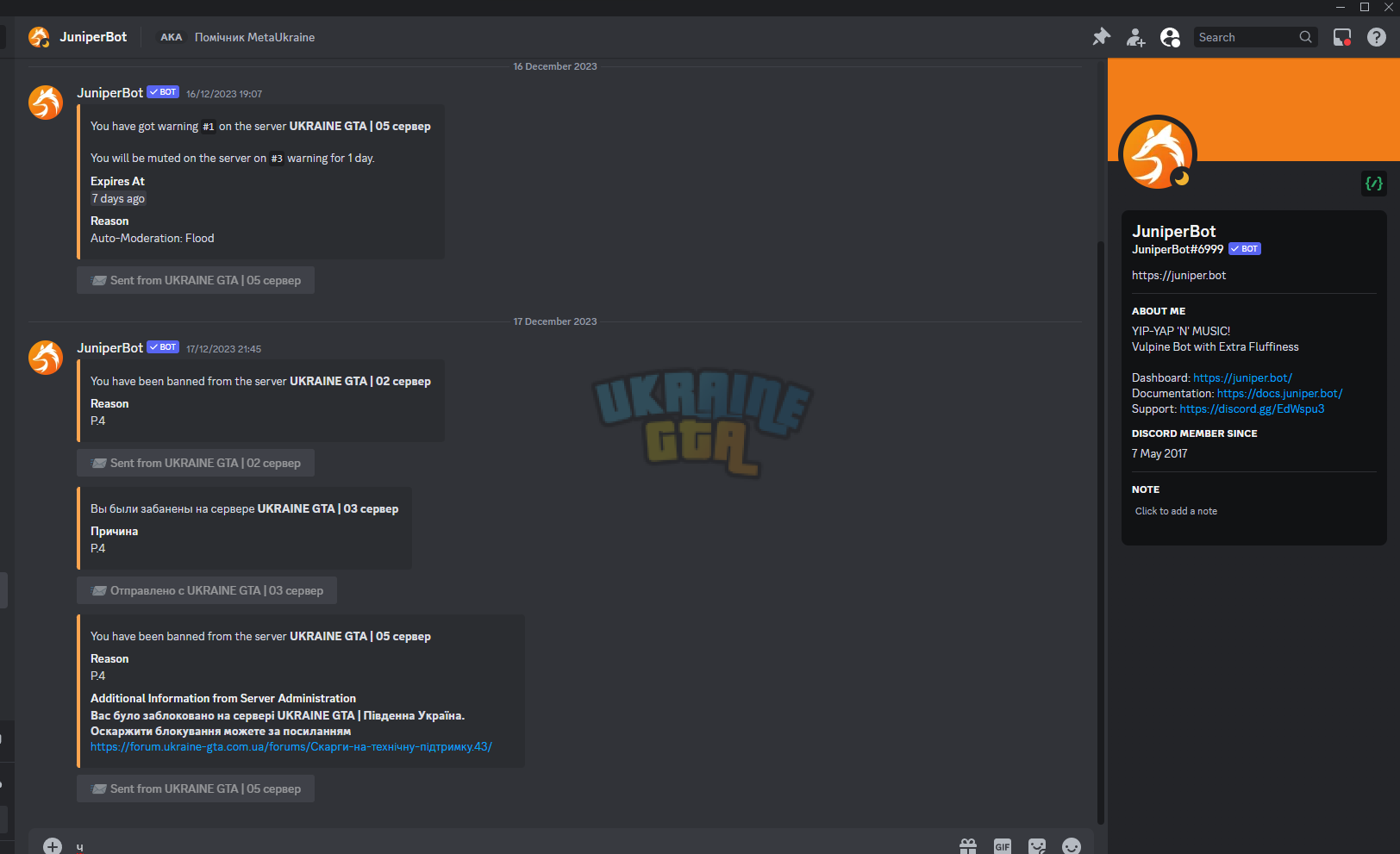Click the '17/12/2023 21:45' message timestamp
The height and width of the screenshot is (854, 1400).
pyautogui.click(x=224, y=349)
